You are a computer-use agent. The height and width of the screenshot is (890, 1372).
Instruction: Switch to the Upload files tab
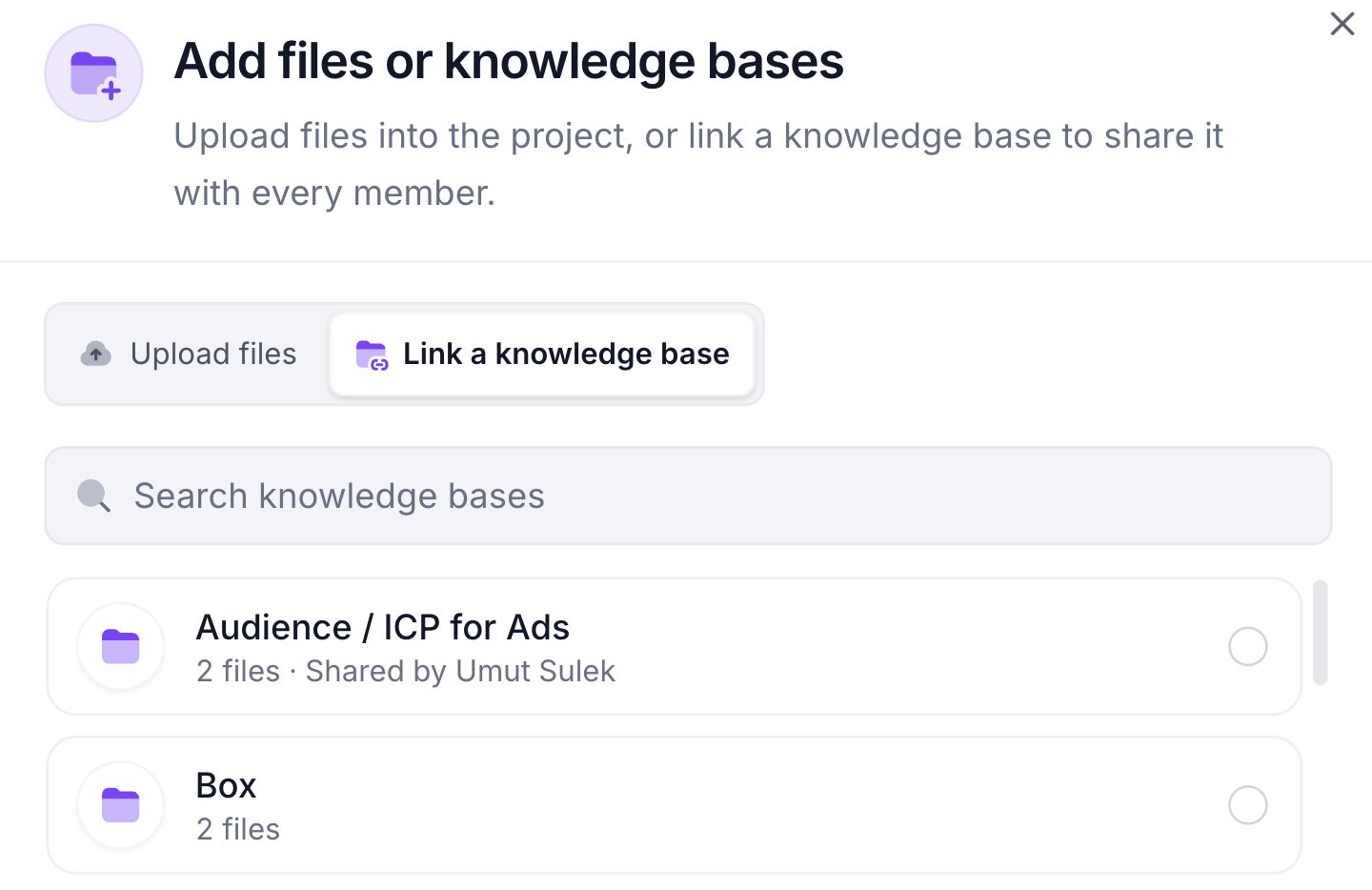pyautogui.click(x=189, y=354)
